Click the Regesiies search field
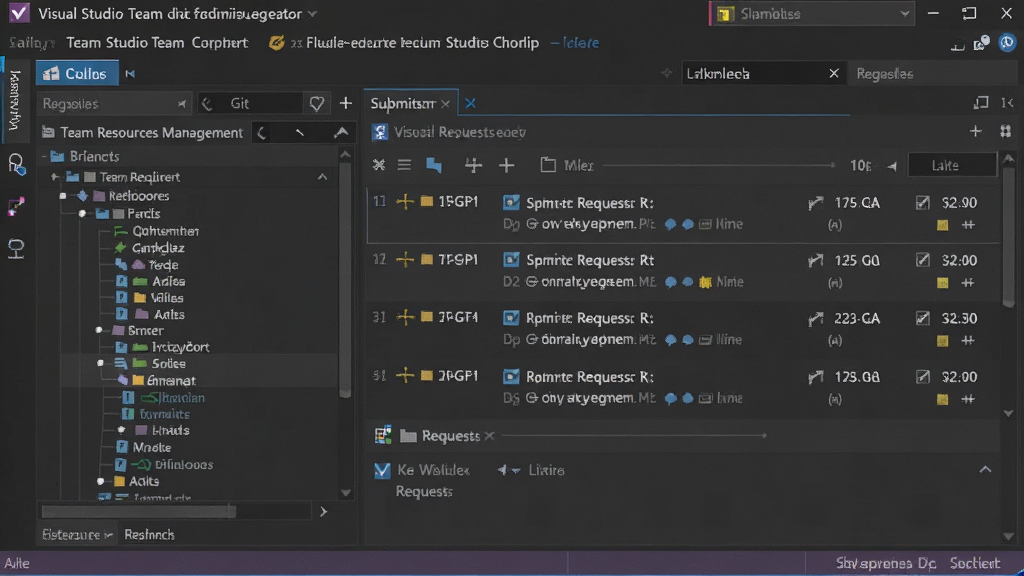The image size is (1024, 576). pos(114,103)
